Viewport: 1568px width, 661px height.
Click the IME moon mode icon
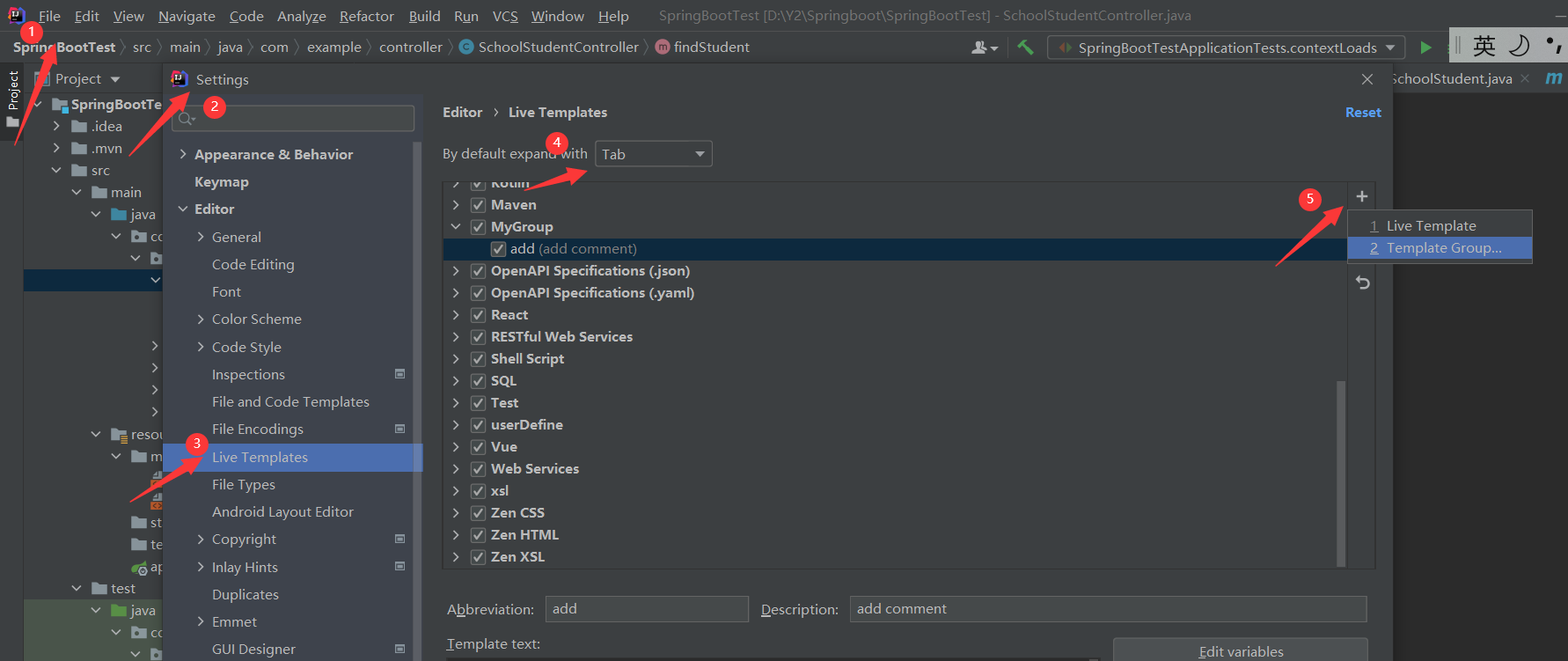pos(1520,46)
